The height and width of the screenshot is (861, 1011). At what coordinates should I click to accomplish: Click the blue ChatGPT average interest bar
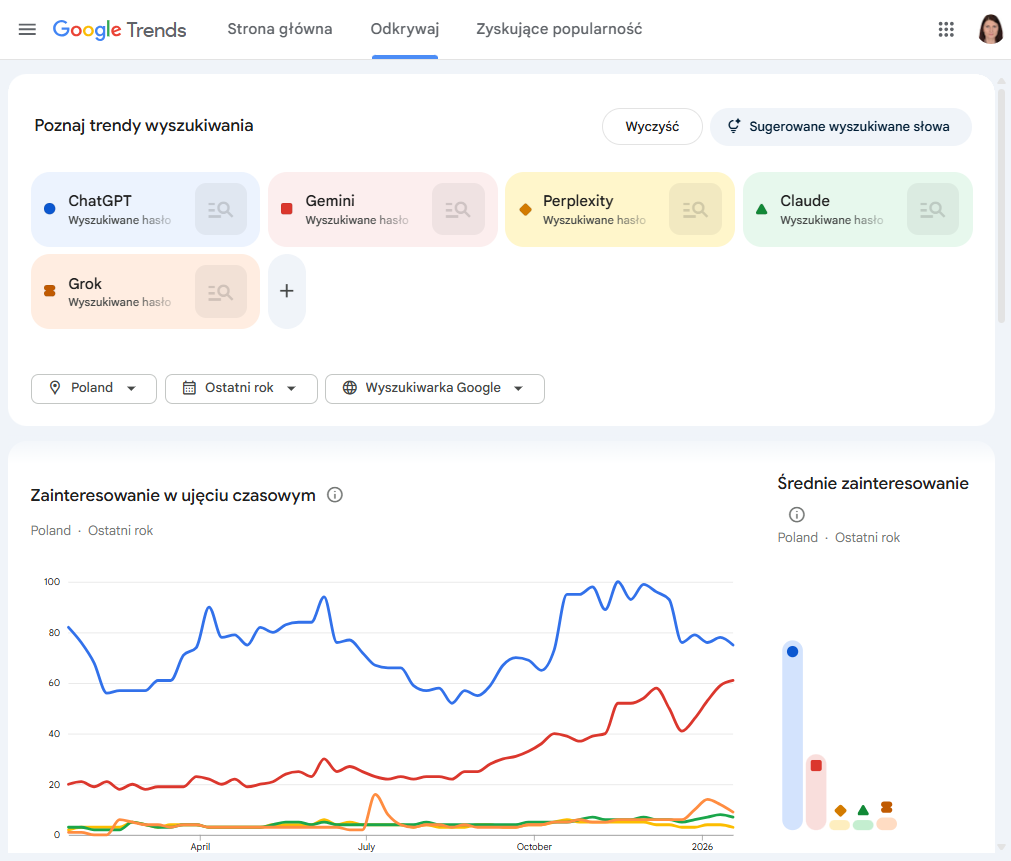pyautogui.click(x=792, y=735)
